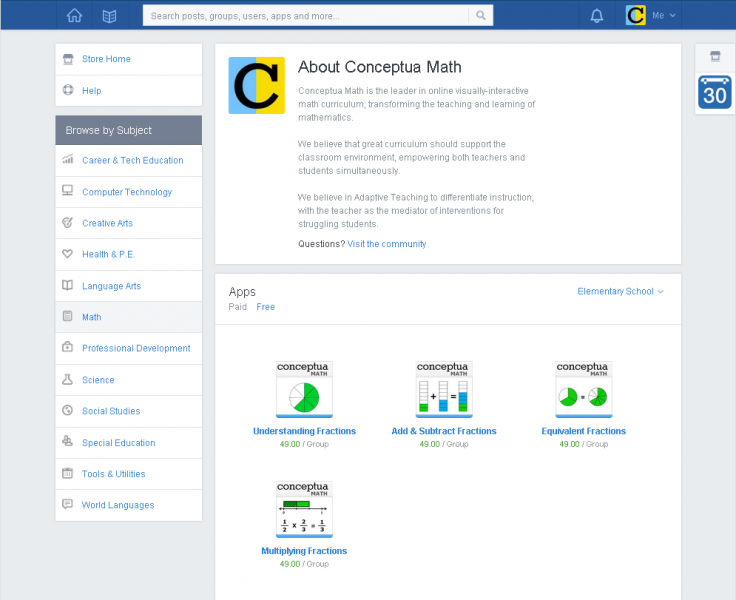
Task: Go to the home icon in top bar
Action: tap(74, 15)
